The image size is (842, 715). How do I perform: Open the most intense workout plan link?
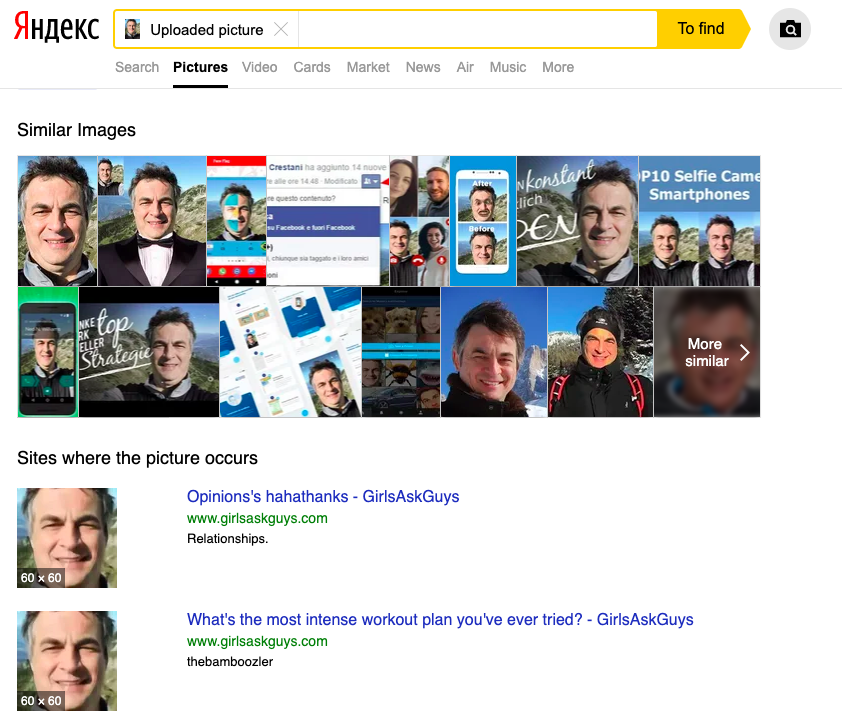[x=440, y=620]
